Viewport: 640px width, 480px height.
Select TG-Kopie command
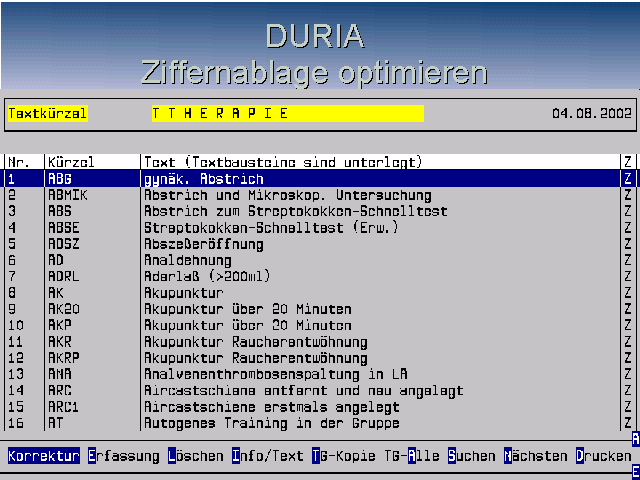[x=344, y=456]
